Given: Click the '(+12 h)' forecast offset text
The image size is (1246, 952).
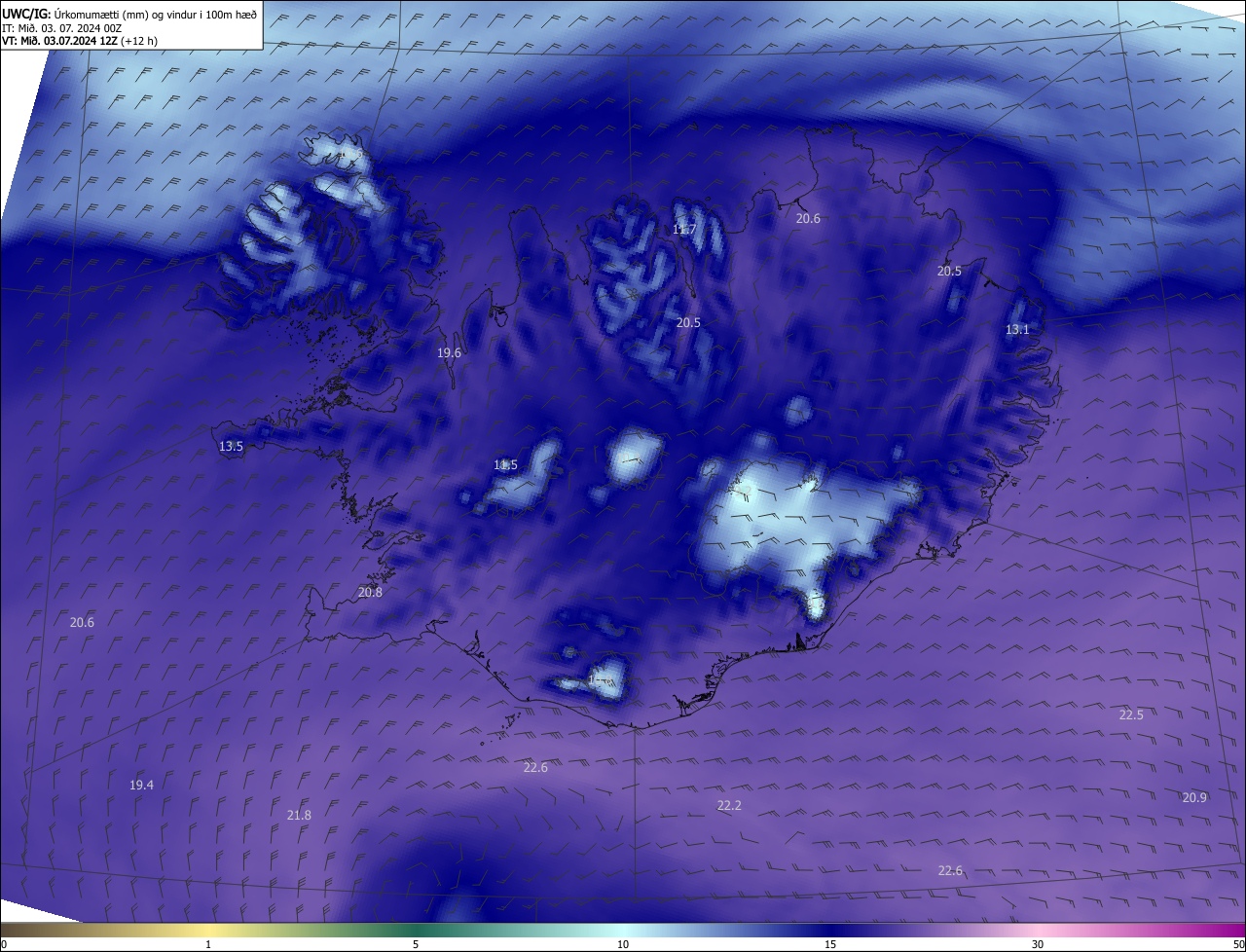Looking at the screenshot, I should pyautogui.click(x=138, y=41).
